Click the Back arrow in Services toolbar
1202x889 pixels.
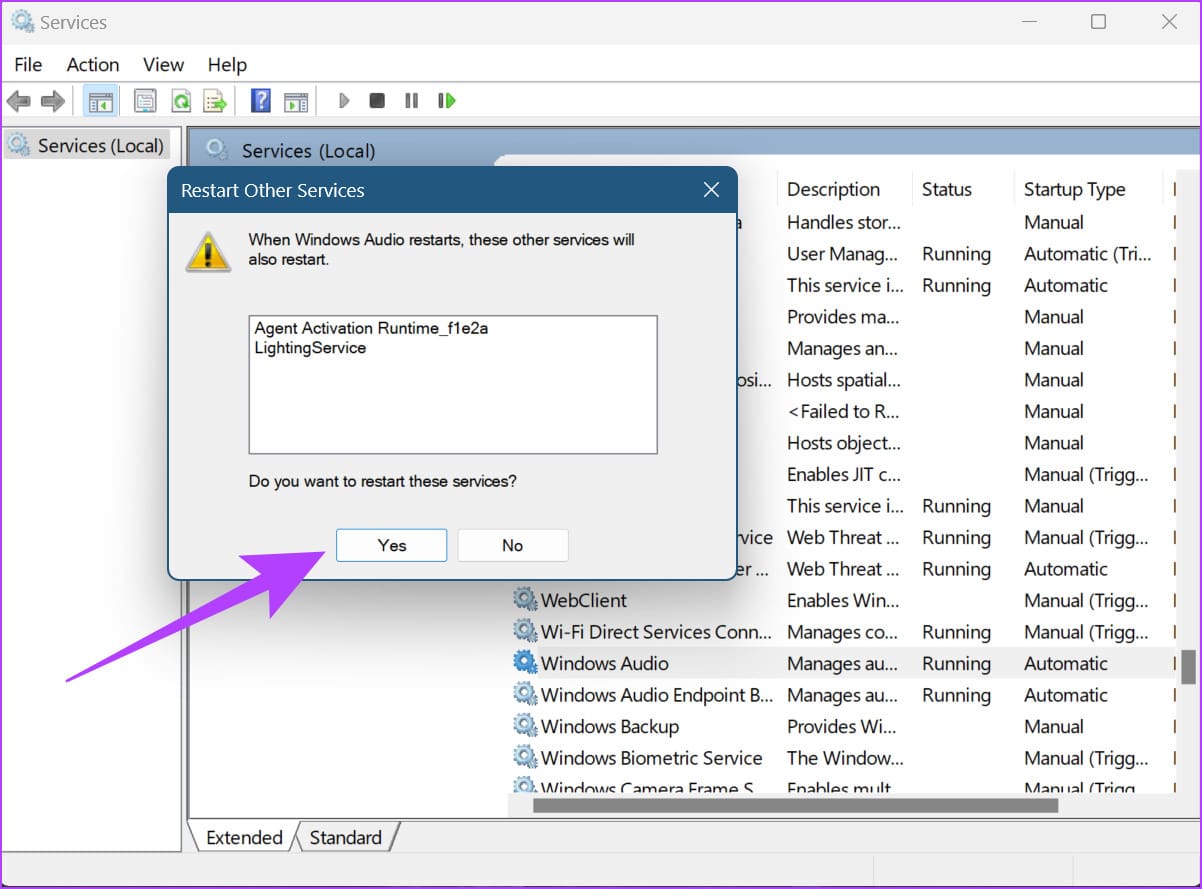19,101
